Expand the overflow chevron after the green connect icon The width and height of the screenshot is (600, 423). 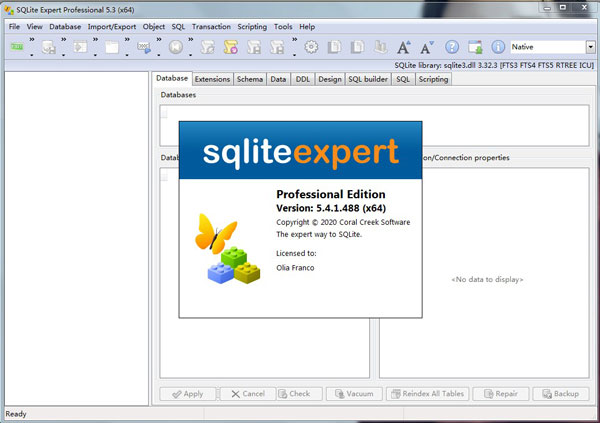(32, 39)
